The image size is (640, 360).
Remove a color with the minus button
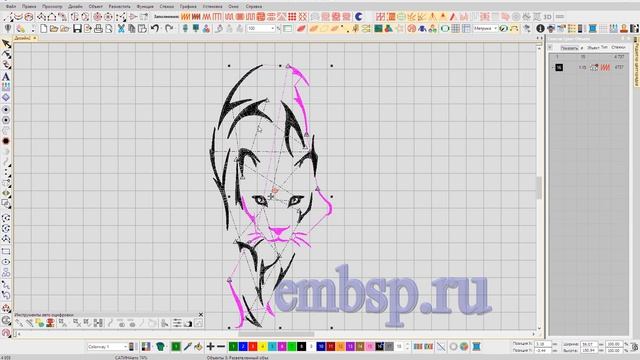click(x=221, y=347)
